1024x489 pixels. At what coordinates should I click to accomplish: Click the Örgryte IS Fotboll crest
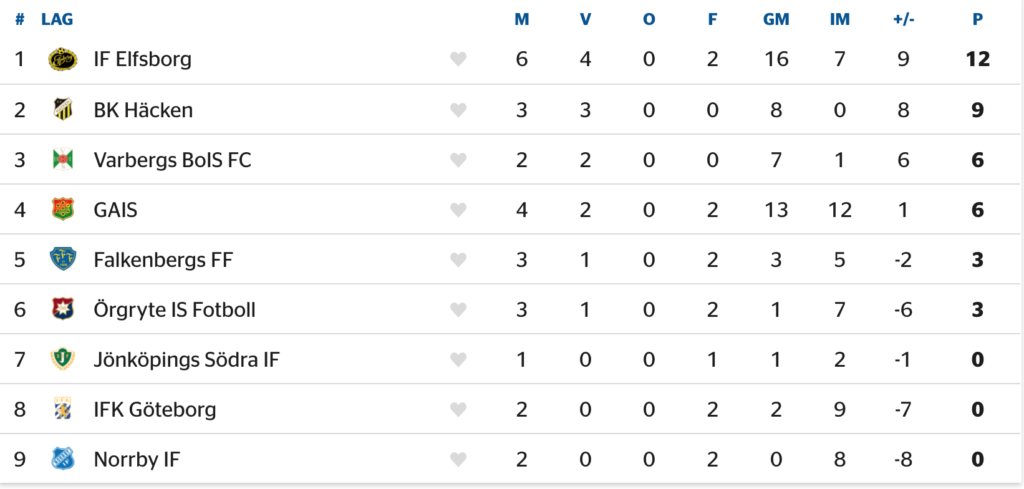(62, 309)
